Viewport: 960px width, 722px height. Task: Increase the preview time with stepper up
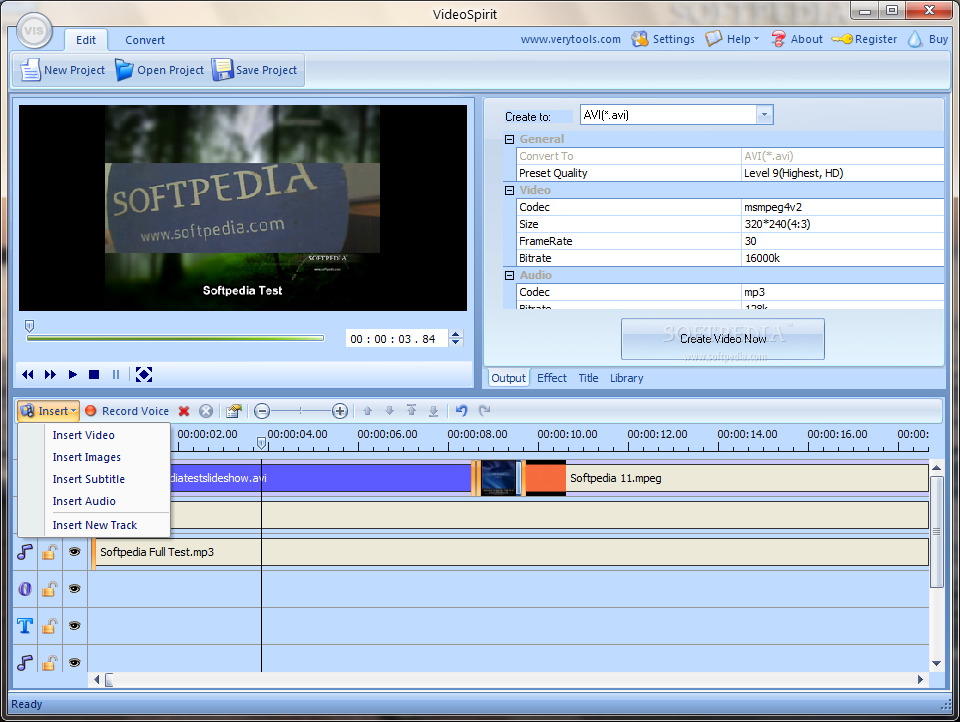[456, 334]
